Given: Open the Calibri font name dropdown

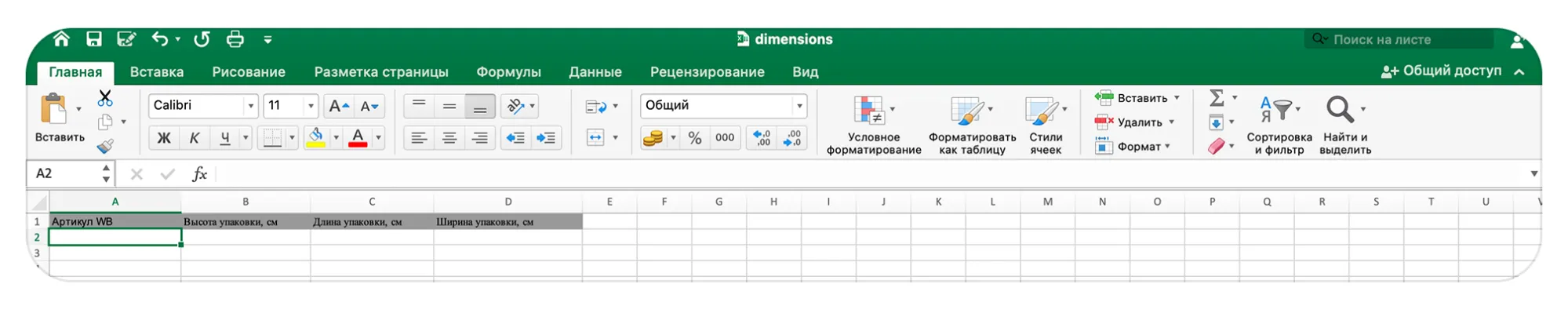Looking at the screenshot, I should pyautogui.click(x=250, y=106).
